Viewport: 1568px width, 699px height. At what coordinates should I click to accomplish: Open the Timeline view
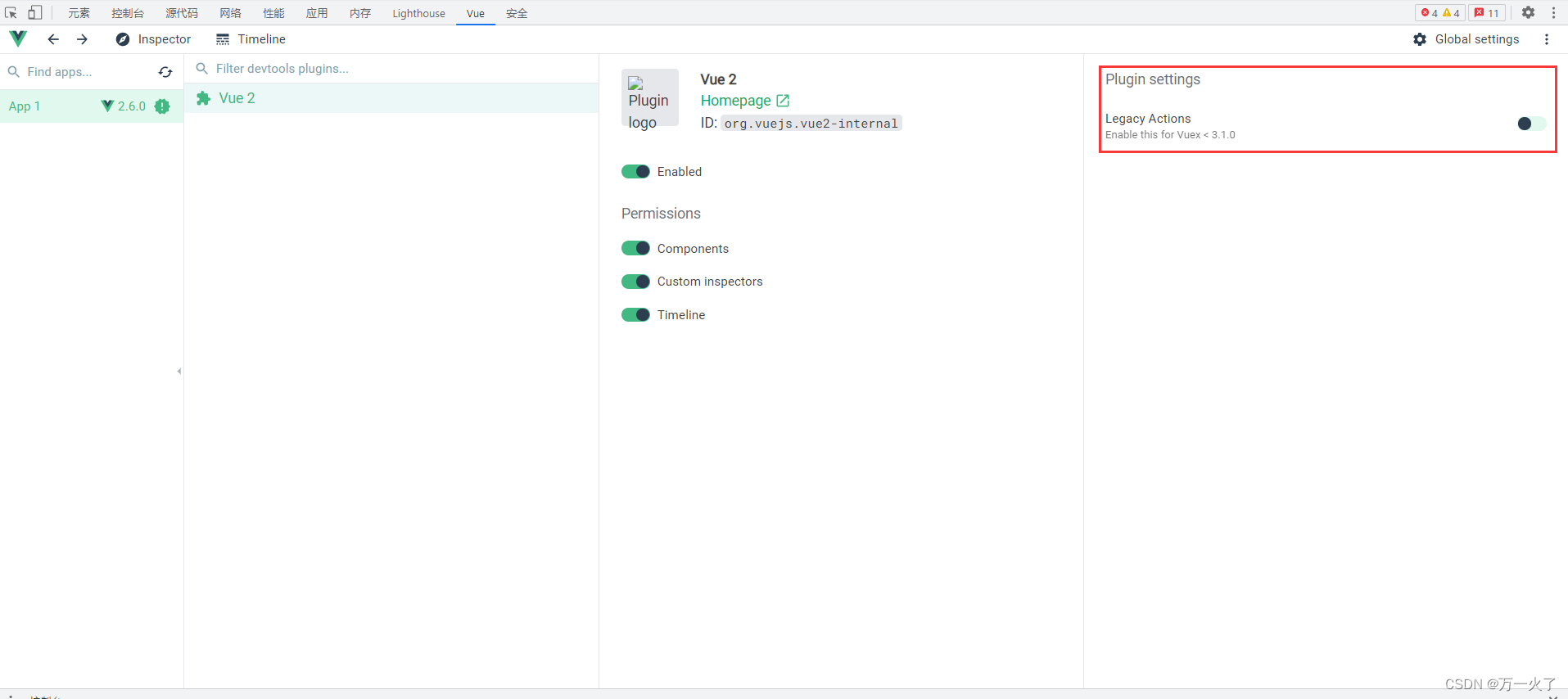[x=251, y=39]
